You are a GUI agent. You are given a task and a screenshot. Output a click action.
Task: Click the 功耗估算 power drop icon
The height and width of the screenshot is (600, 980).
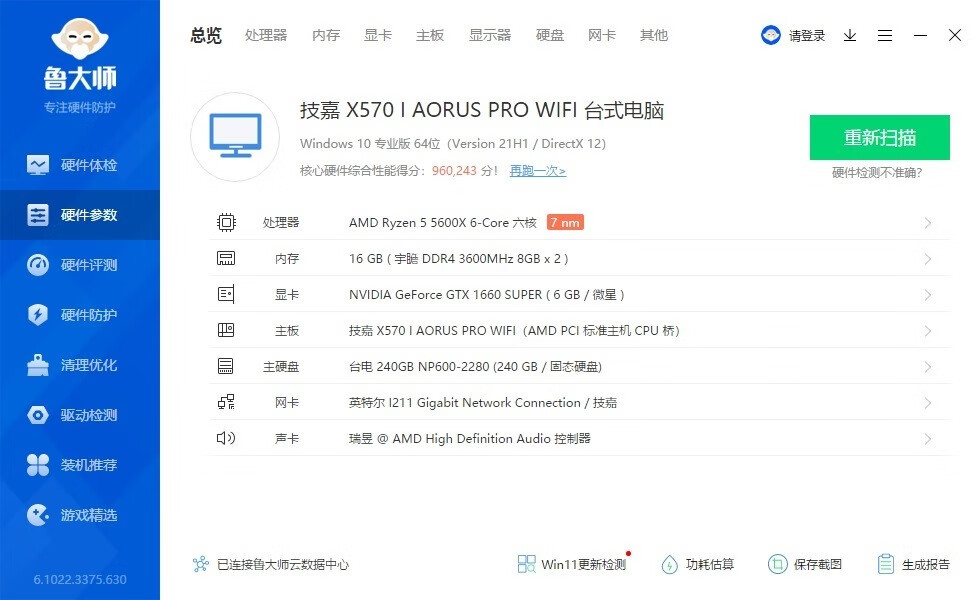[669, 564]
